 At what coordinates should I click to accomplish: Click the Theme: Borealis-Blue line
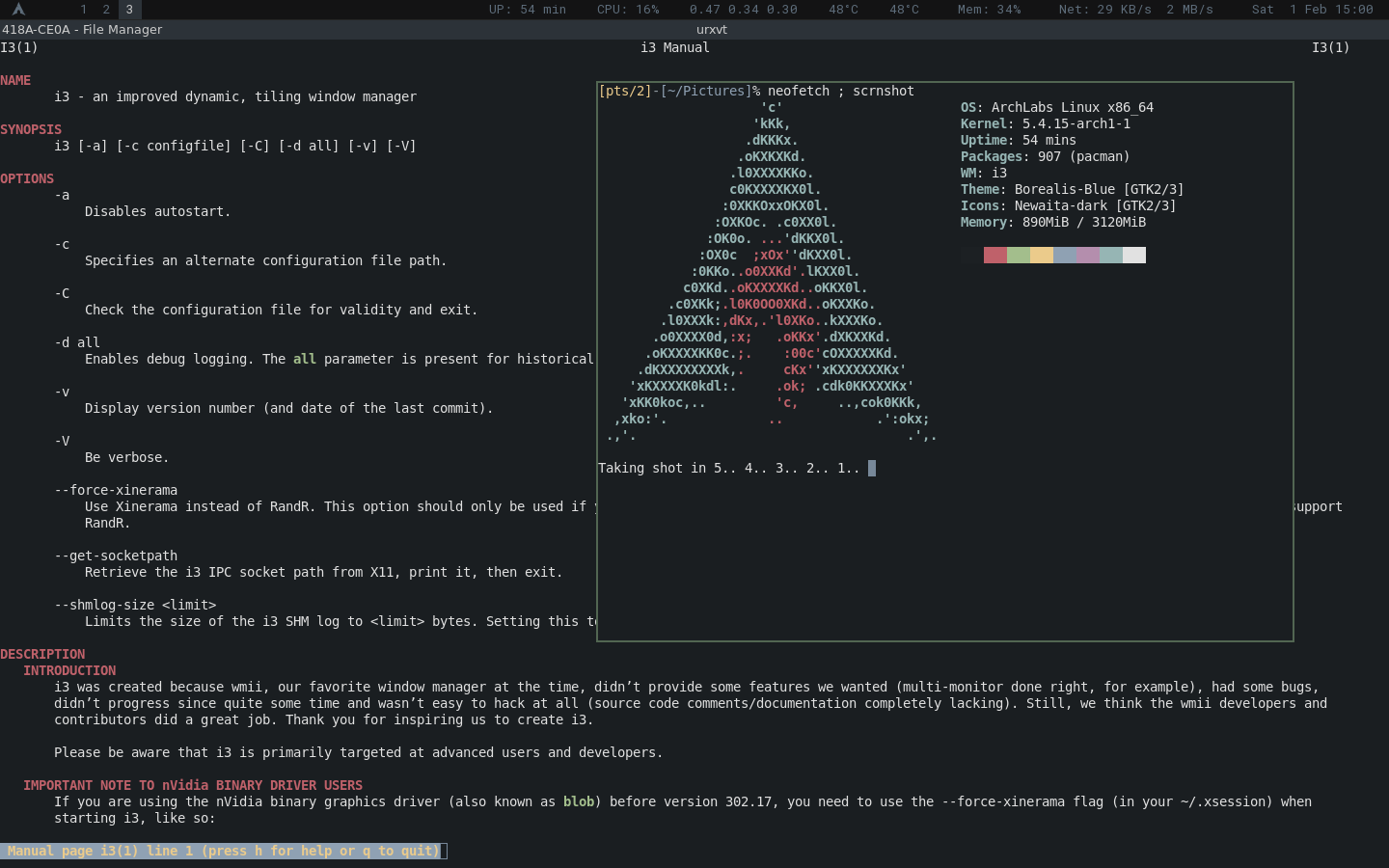tap(1073, 189)
